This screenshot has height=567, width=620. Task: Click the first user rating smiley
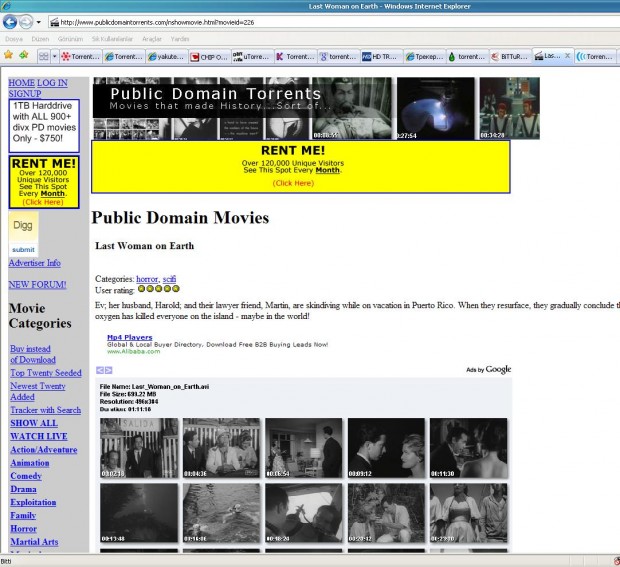pyautogui.click(x=142, y=289)
